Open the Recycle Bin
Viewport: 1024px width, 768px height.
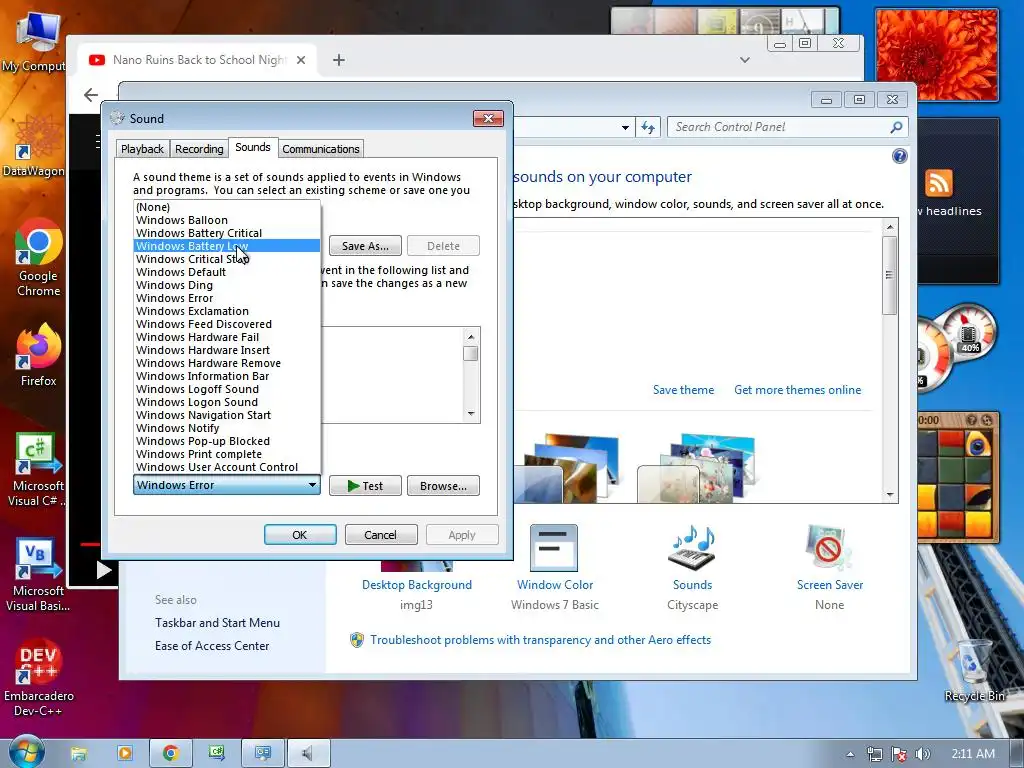click(x=974, y=671)
